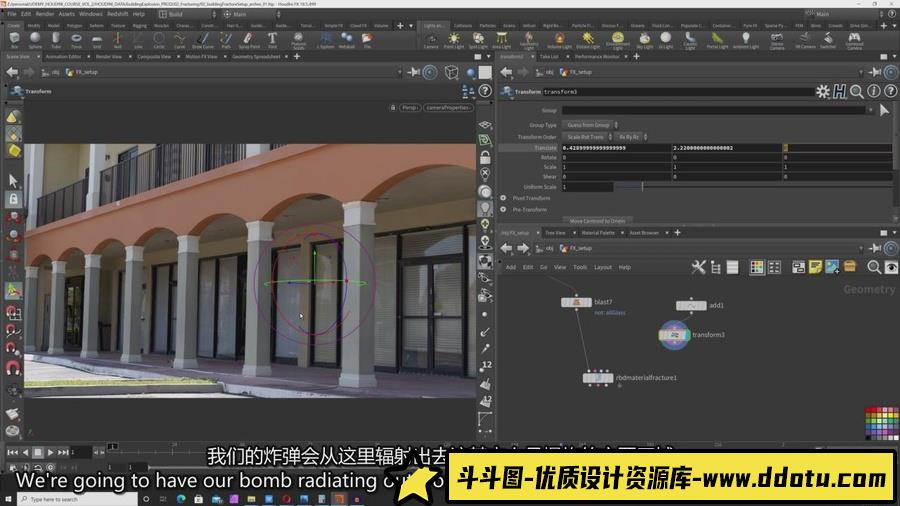The height and width of the screenshot is (506, 900).
Task: Click the Translate X value field
Action: coord(616,148)
